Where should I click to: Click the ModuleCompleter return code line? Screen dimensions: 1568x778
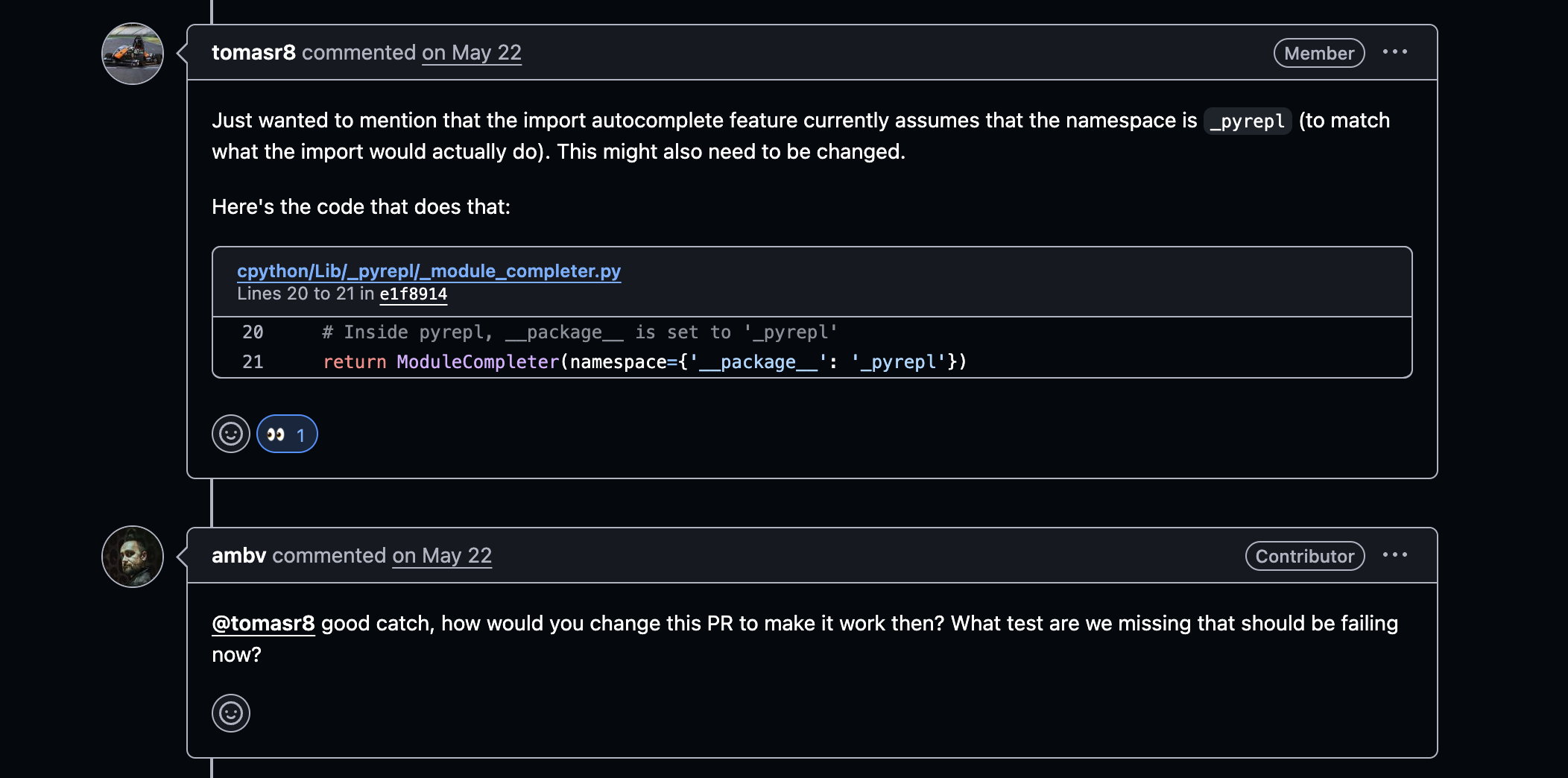click(x=645, y=362)
